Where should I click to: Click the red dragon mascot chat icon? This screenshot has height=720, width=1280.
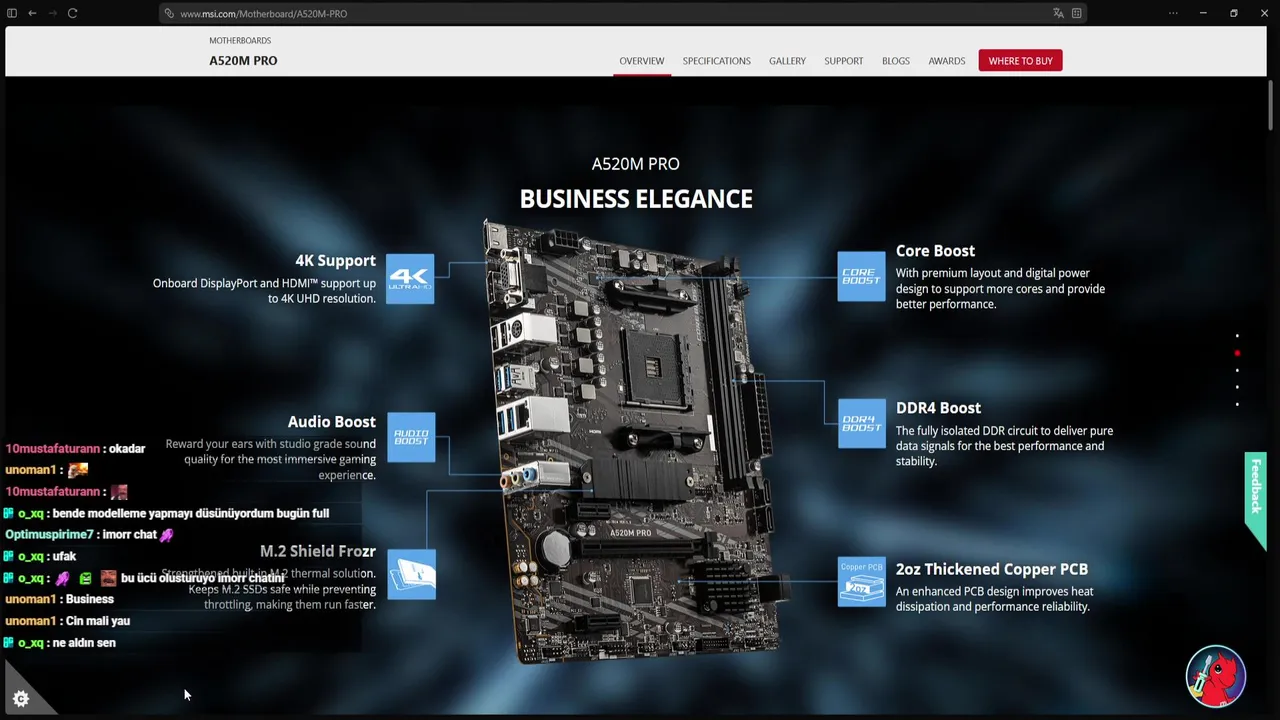coord(1216,677)
